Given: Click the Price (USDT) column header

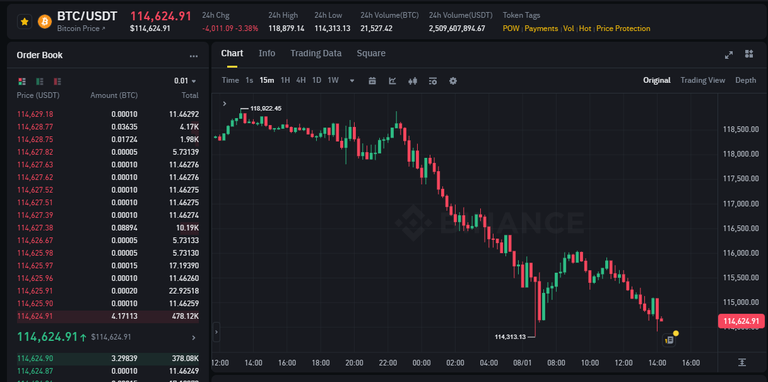Looking at the screenshot, I should click(x=38, y=95).
